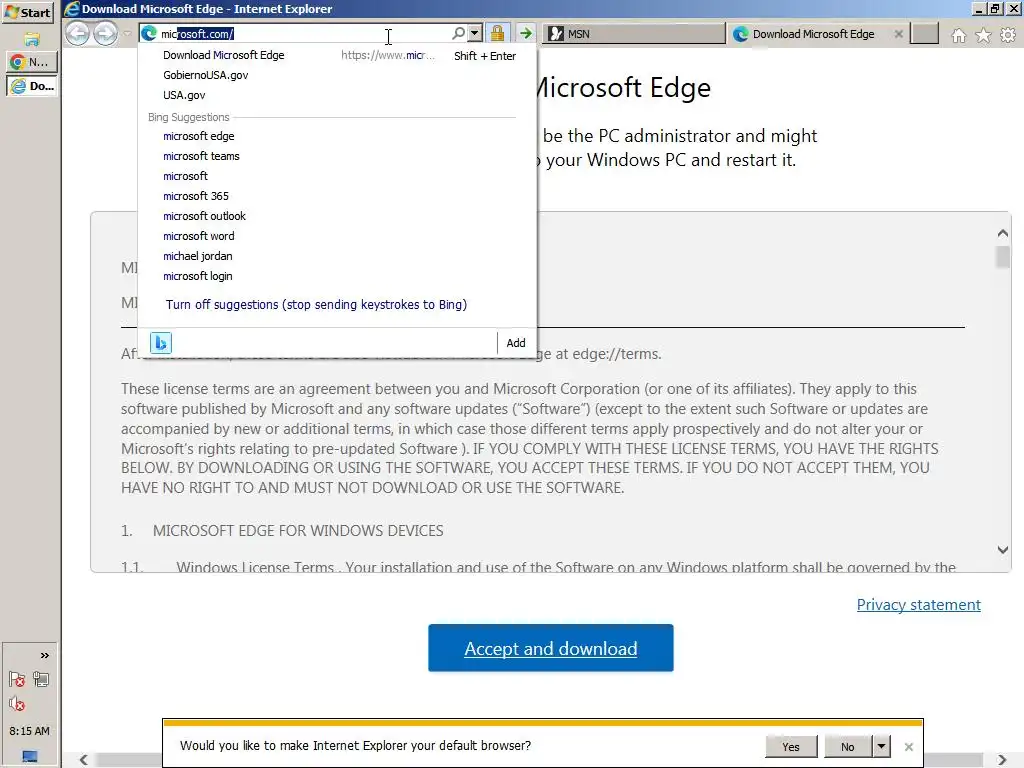
Task: Go back with the browser Back arrow
Action: pyautogui.click(x=78, y=33)
